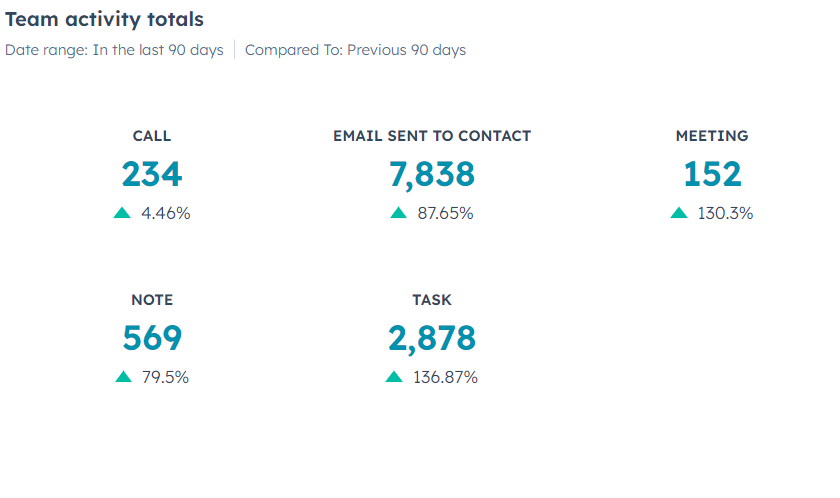Select the Call total of 234

click(x=152, y=175)
